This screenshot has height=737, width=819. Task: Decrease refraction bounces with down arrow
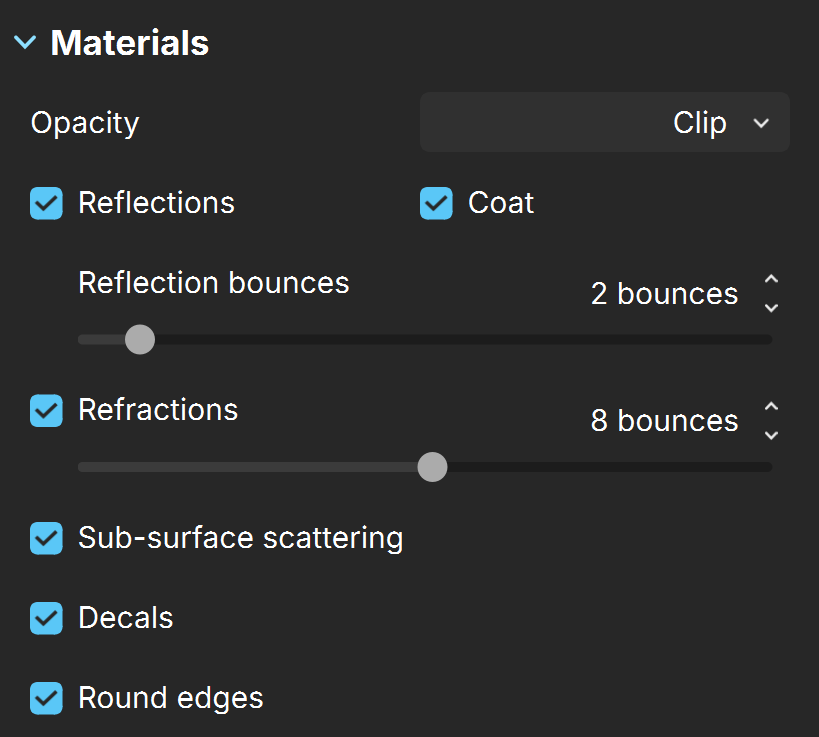tap(771, 435)
